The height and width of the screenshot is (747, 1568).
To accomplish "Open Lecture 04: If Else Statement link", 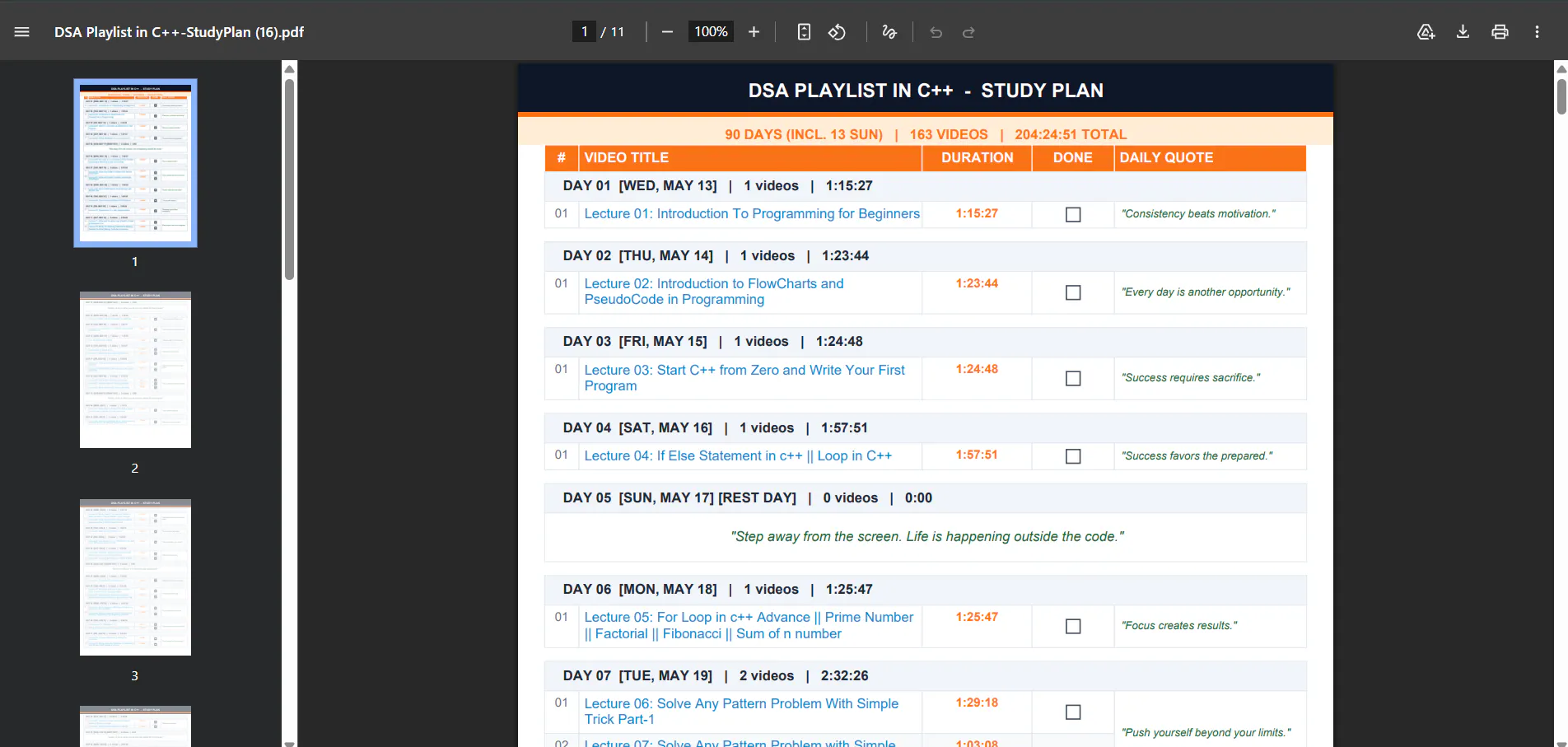I will point(738,455).
